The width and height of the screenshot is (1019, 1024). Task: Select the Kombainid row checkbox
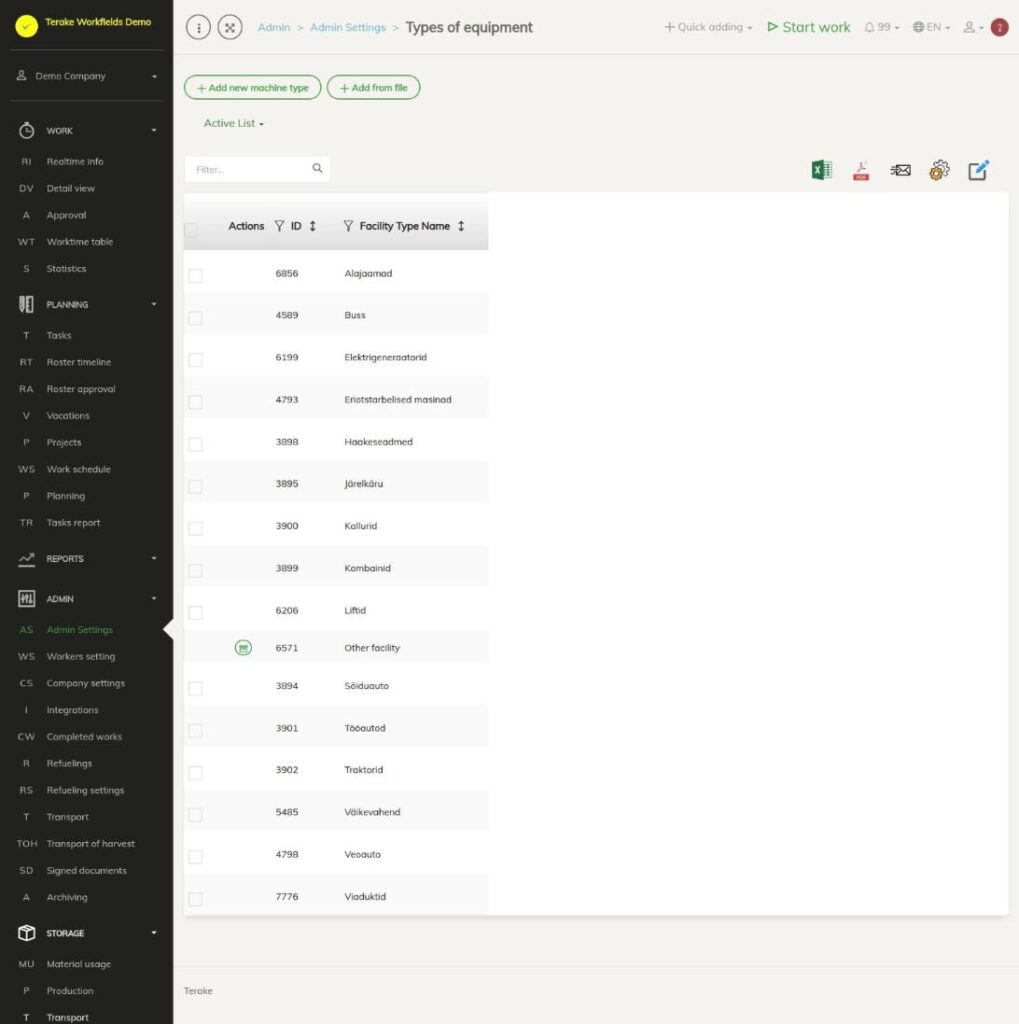195,571
